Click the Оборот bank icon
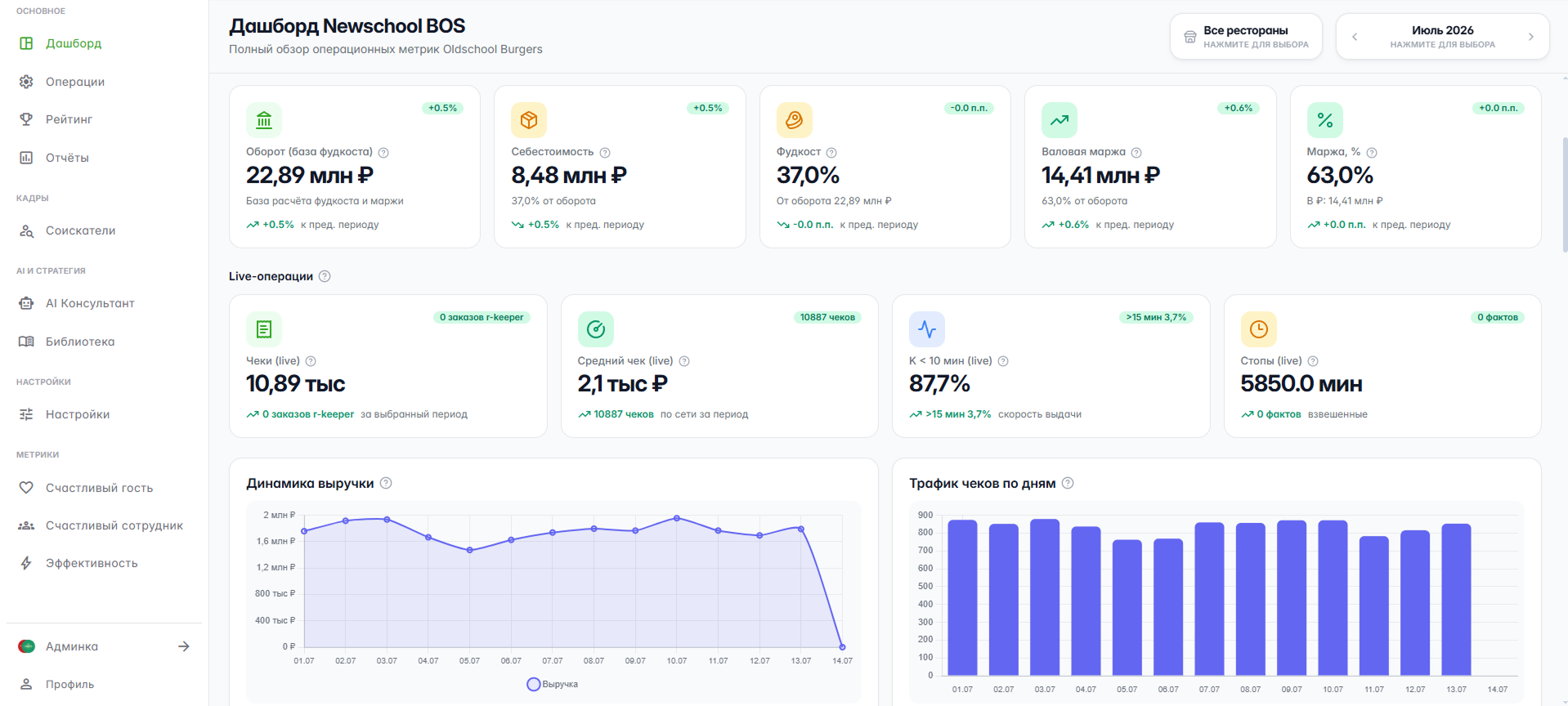Image resolution: width=1568 pixels, height=706 pixels. point(264,120)
